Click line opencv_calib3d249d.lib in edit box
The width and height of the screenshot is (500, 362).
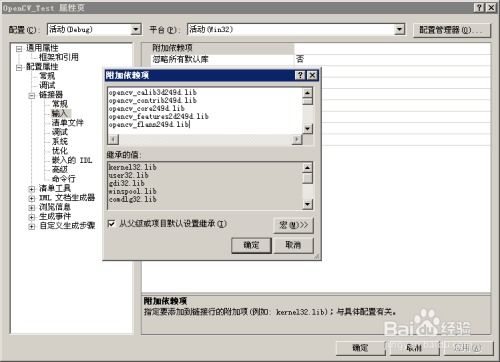click(153, 92)
